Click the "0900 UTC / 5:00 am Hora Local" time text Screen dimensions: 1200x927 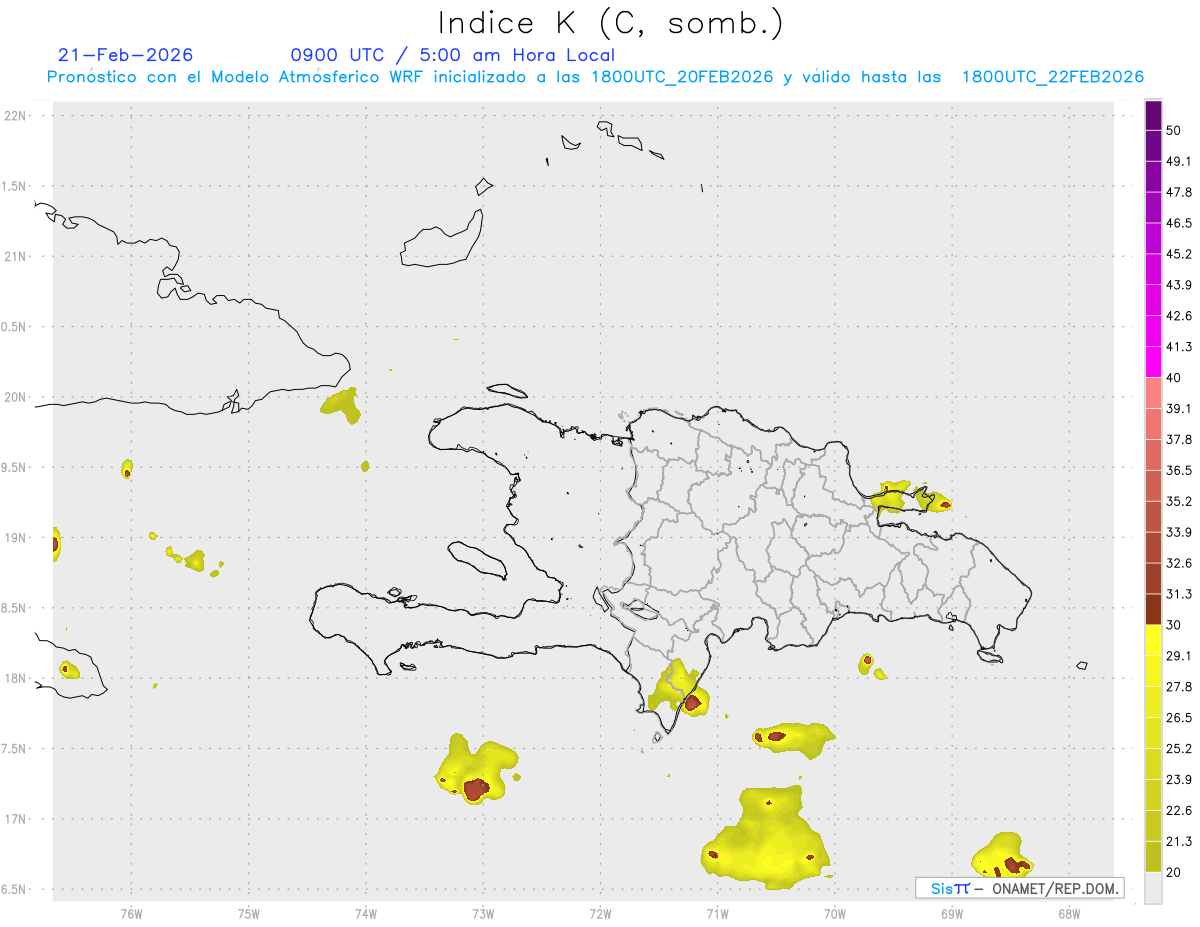click(x=453, y=55)
